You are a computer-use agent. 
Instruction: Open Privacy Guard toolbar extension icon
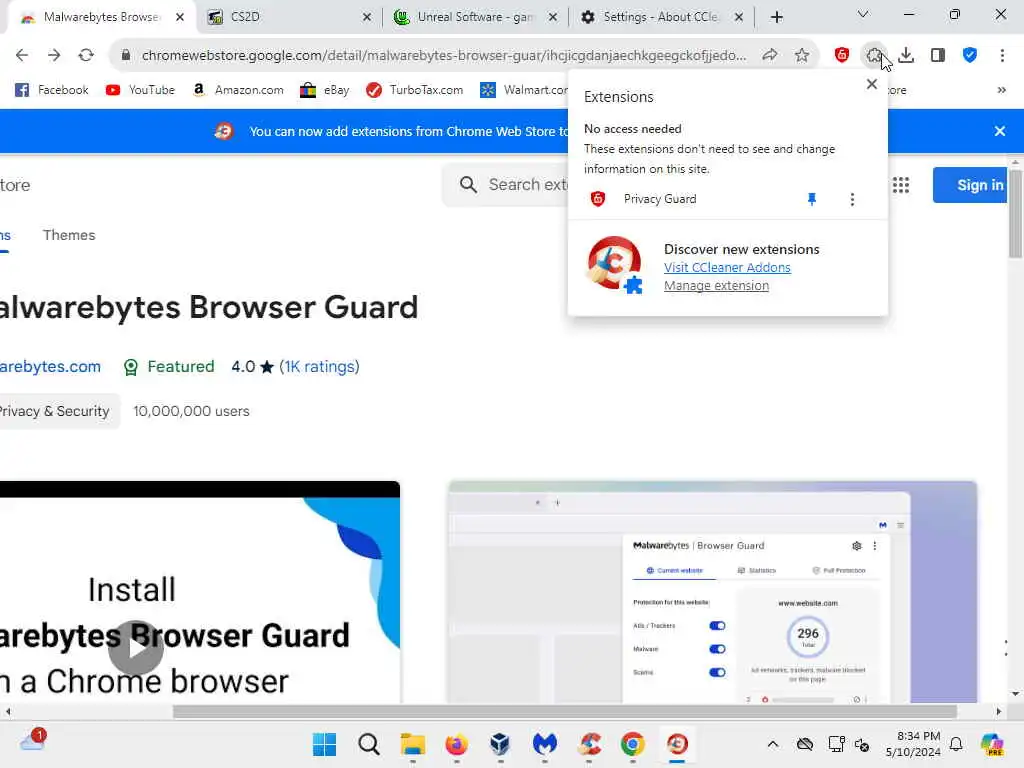[842, 56]
